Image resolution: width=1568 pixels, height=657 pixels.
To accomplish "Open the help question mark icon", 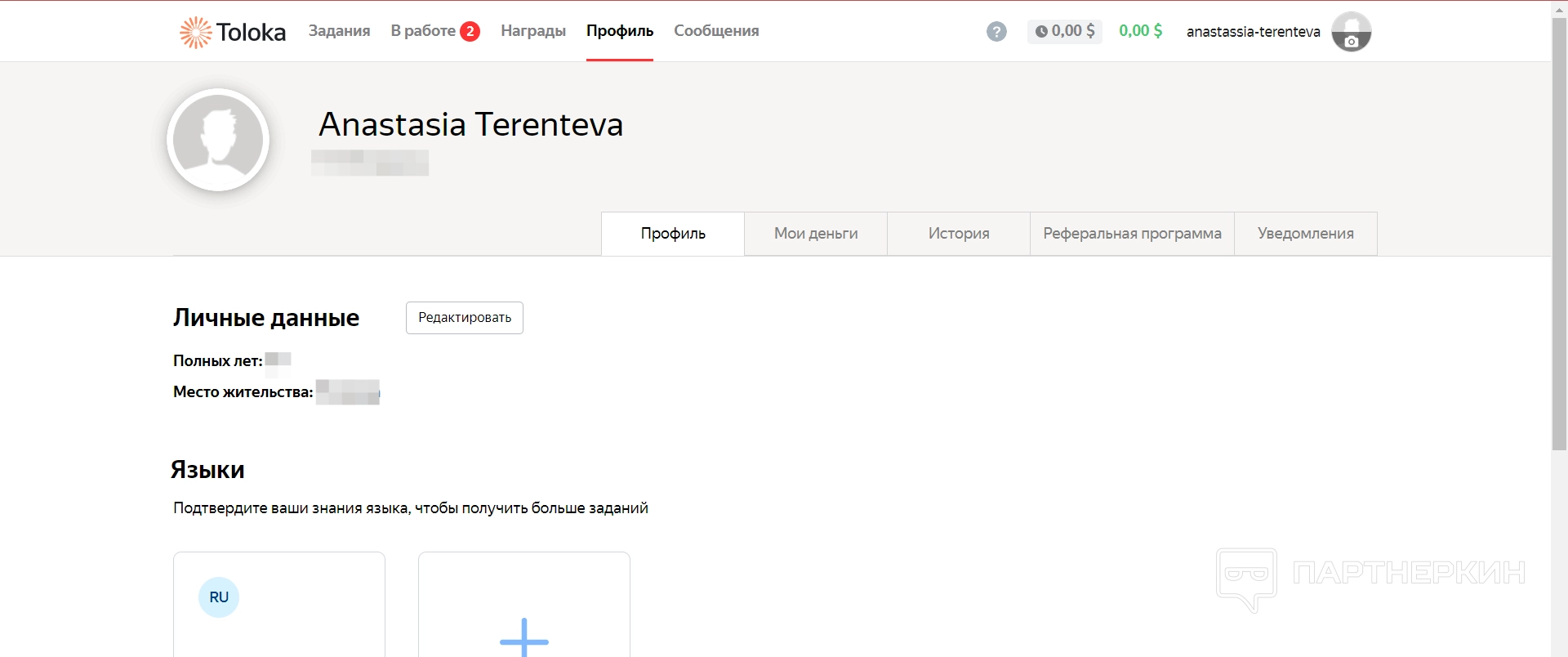I will pyautogui.click(x=996, y=32).
